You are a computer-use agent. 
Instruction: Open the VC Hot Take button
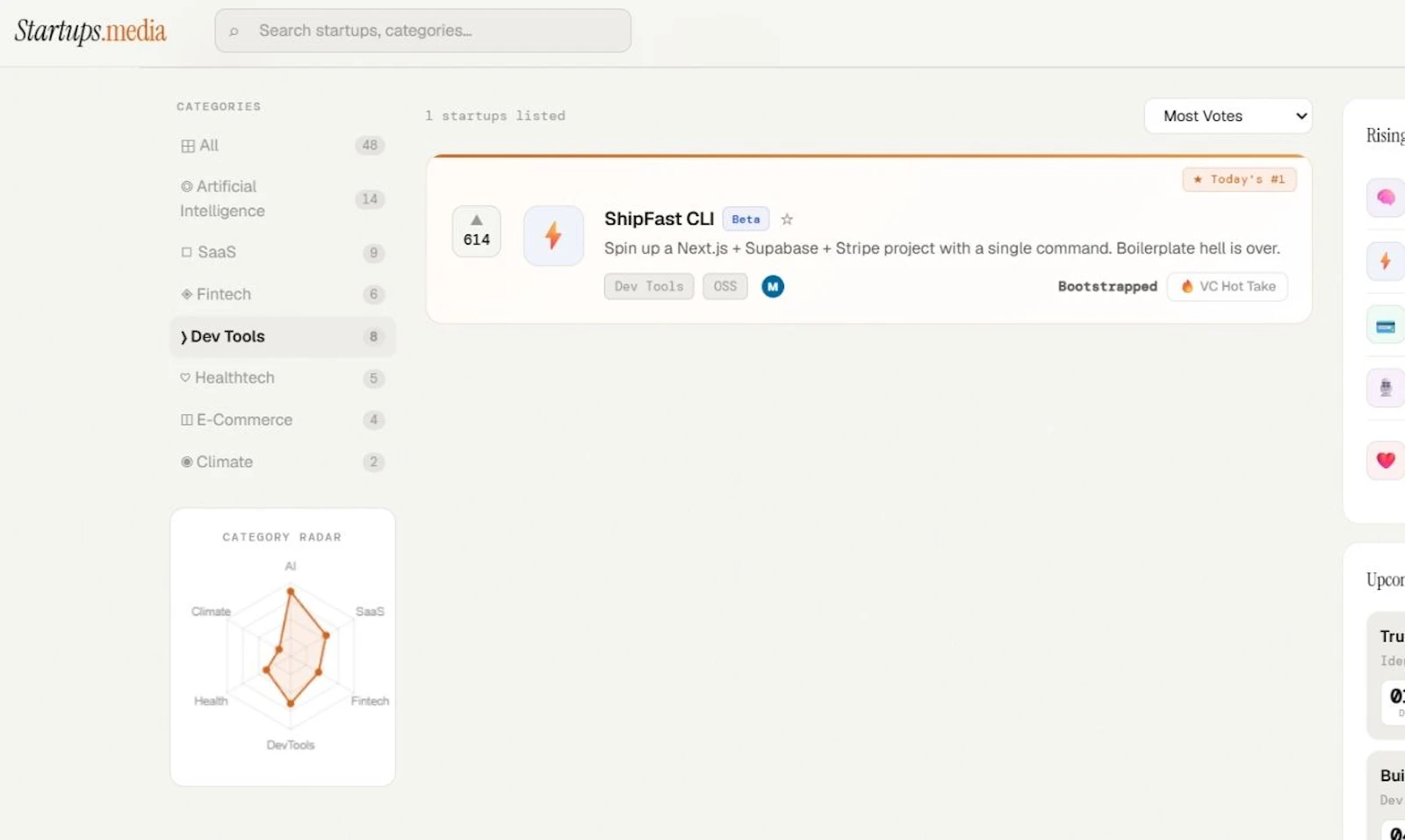[1228, 286]
